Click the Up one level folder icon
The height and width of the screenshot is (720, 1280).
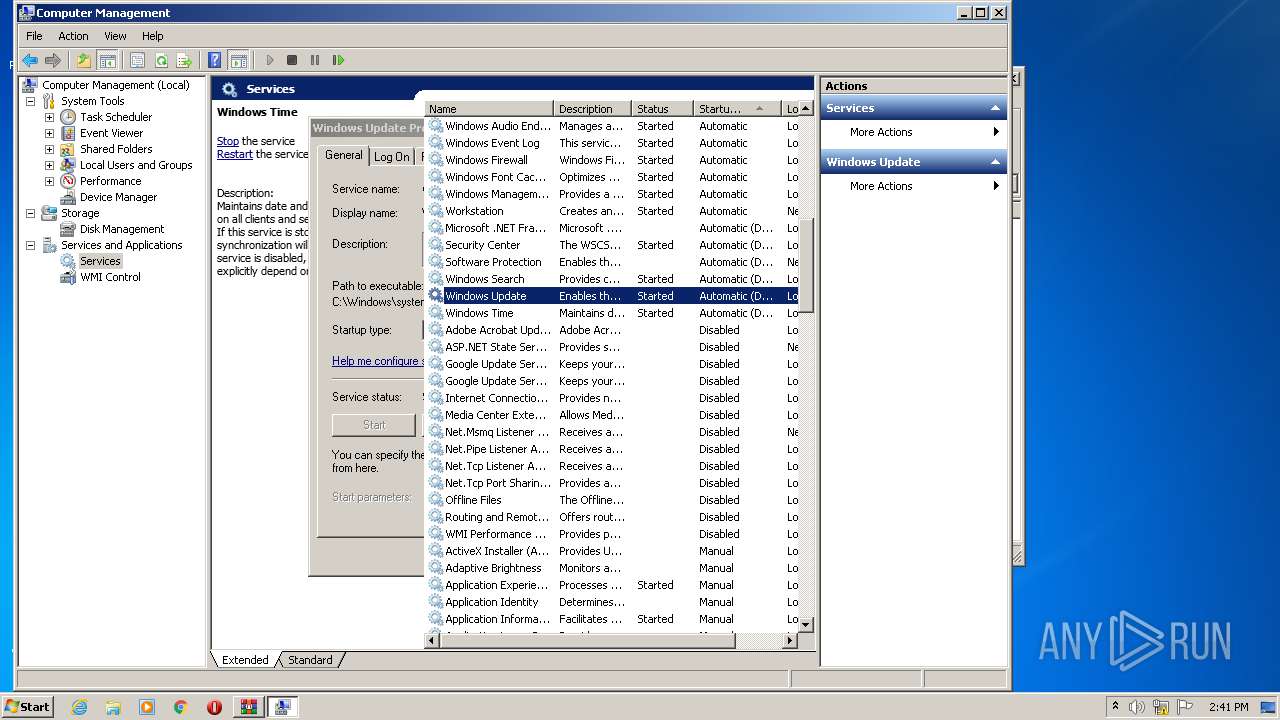click(84, 60)
